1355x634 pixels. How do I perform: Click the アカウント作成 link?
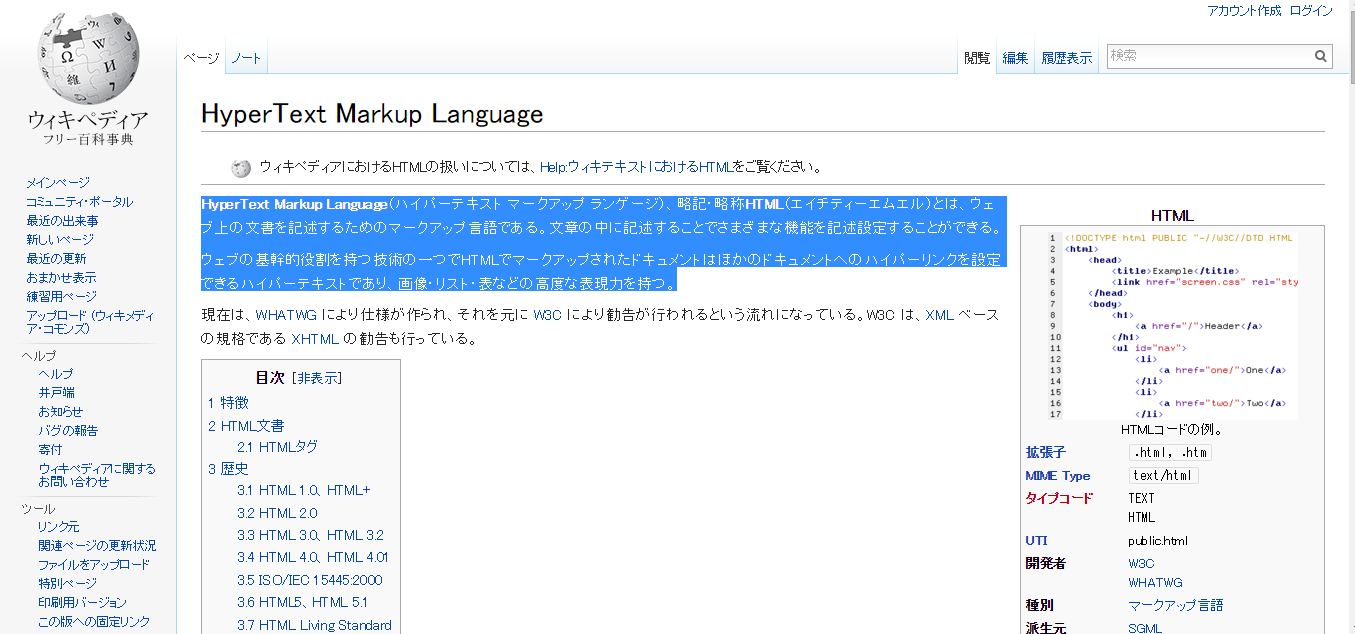(1244, 11)
